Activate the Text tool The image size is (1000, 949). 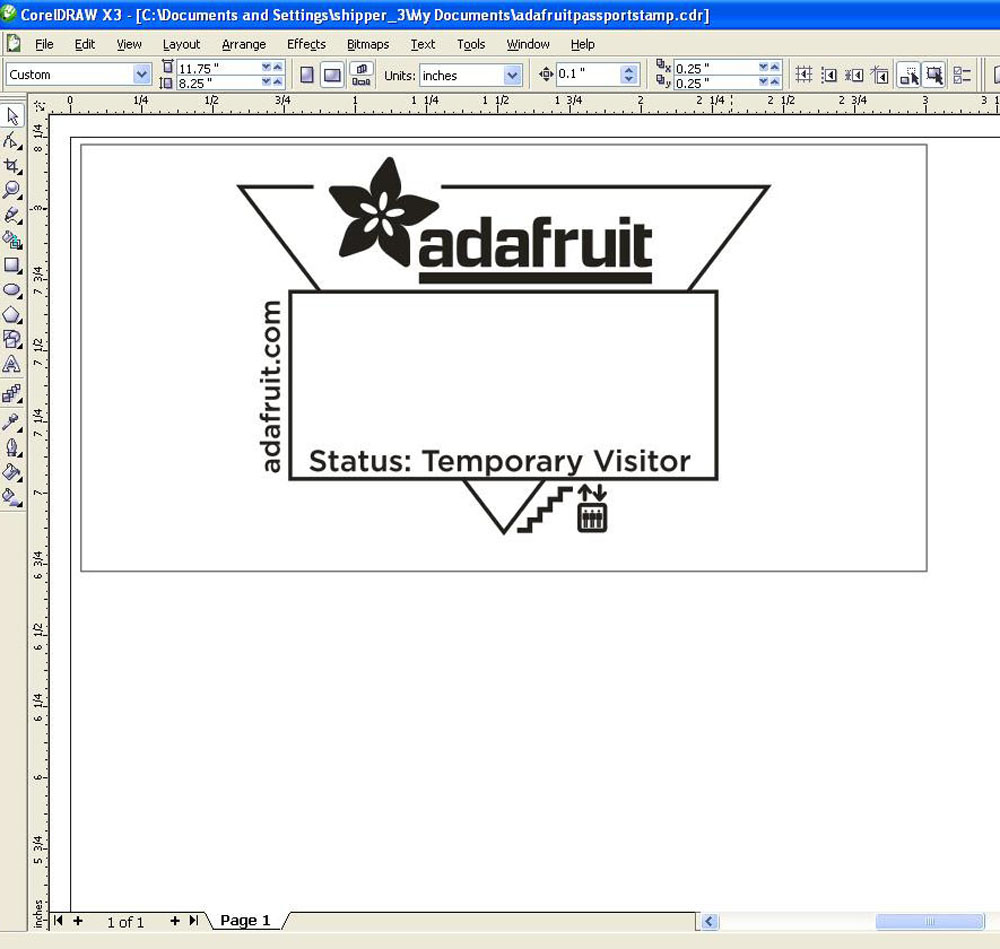coord(12,365)
